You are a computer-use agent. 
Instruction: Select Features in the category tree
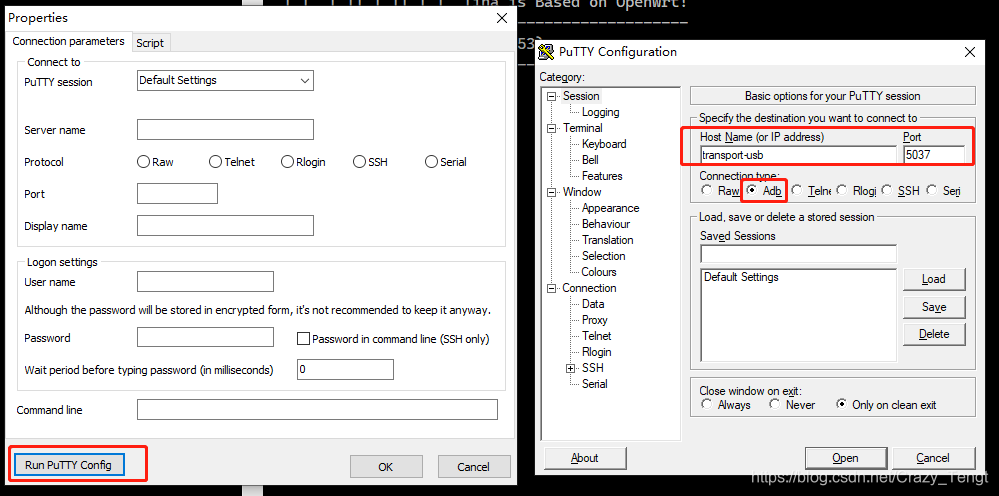point(602,176)
